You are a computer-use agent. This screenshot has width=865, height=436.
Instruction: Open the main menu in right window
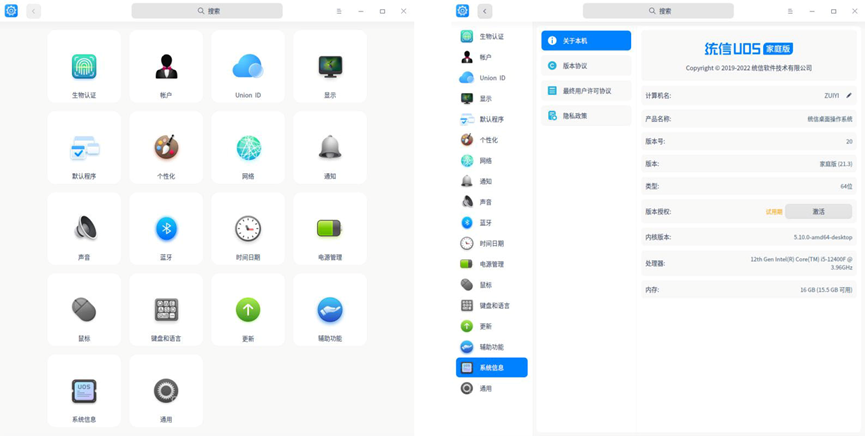[x=790, y=11]
